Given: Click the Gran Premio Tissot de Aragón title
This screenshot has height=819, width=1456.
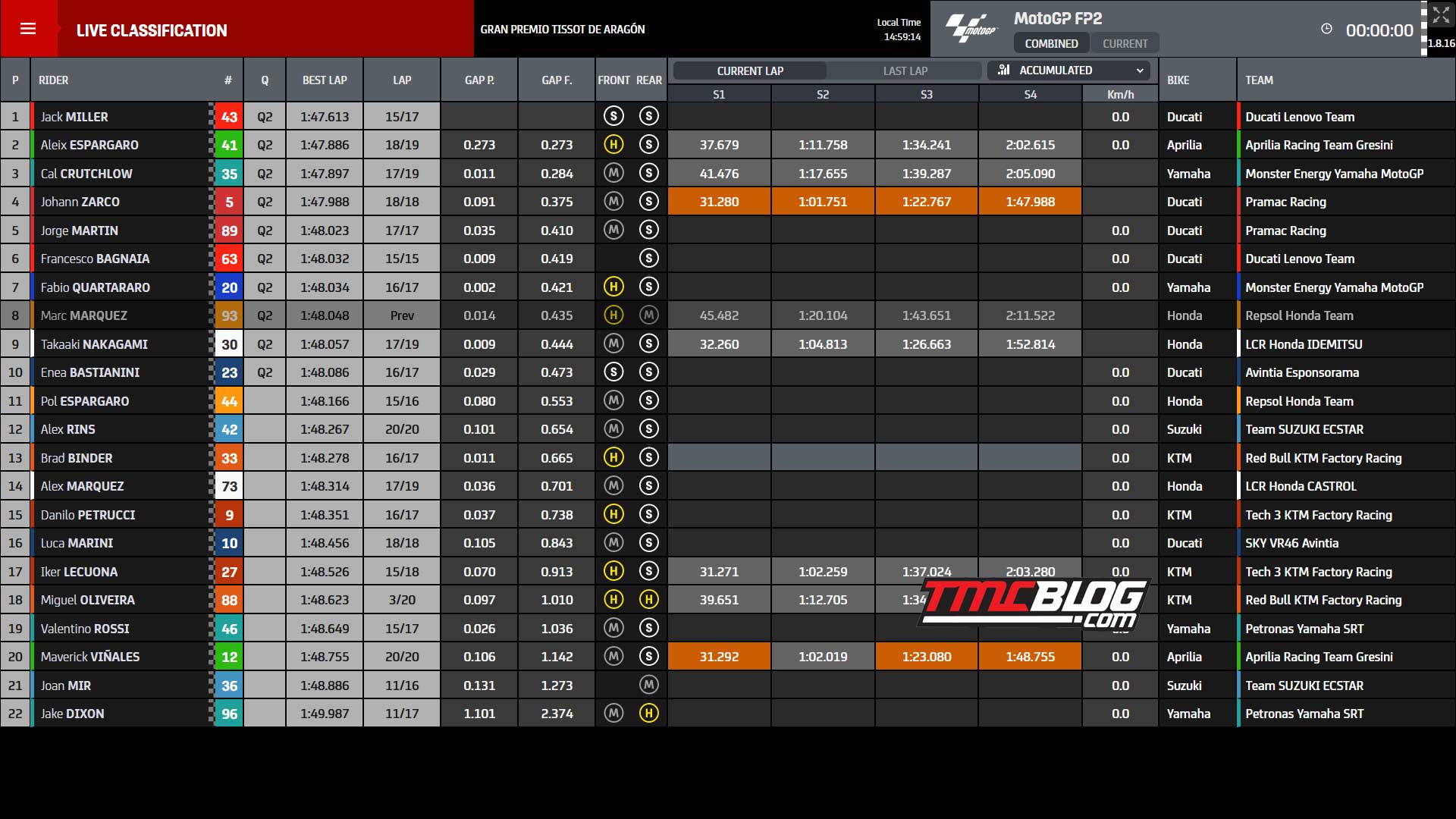Looking at the screenshot, I should (x=563, y=29).
